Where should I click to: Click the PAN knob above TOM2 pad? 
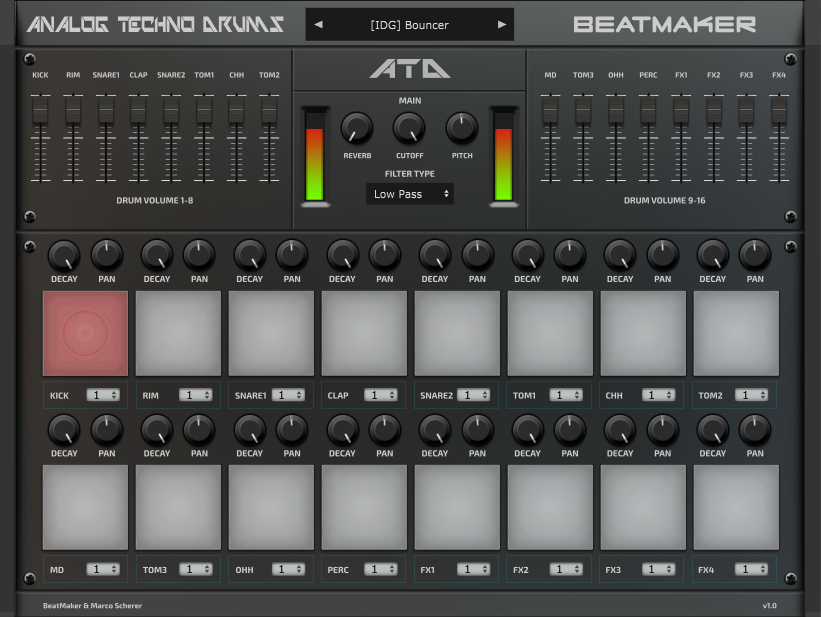click(x=755, y=255)
